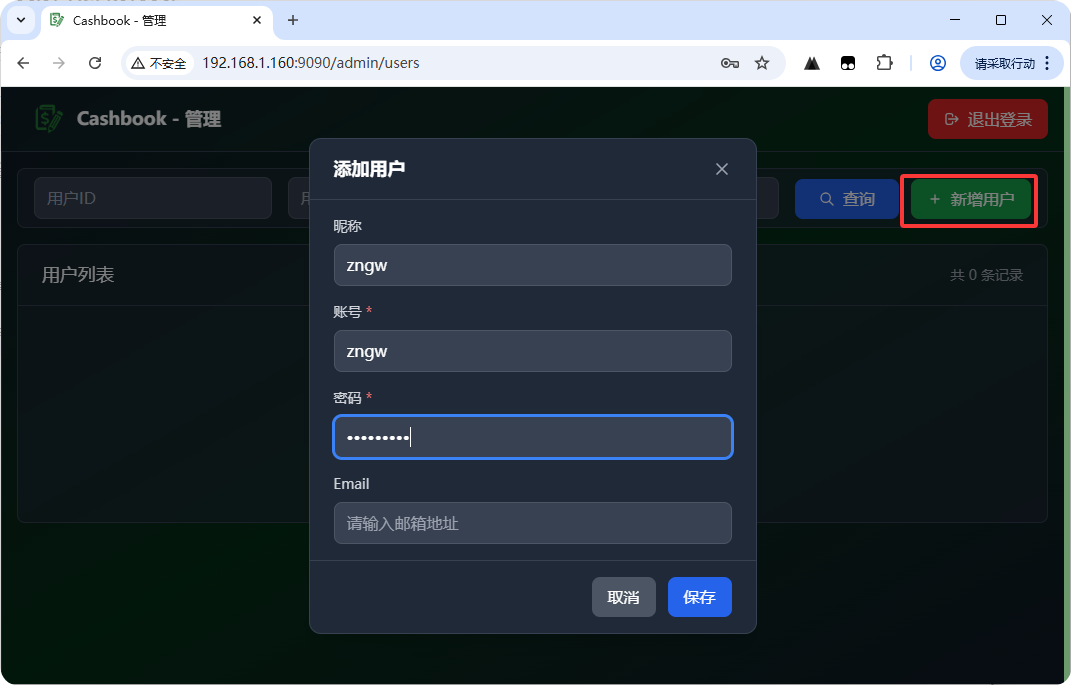This screenshot has height=685, width=1071.
Task: Reload the page
Action: point(95,63)
